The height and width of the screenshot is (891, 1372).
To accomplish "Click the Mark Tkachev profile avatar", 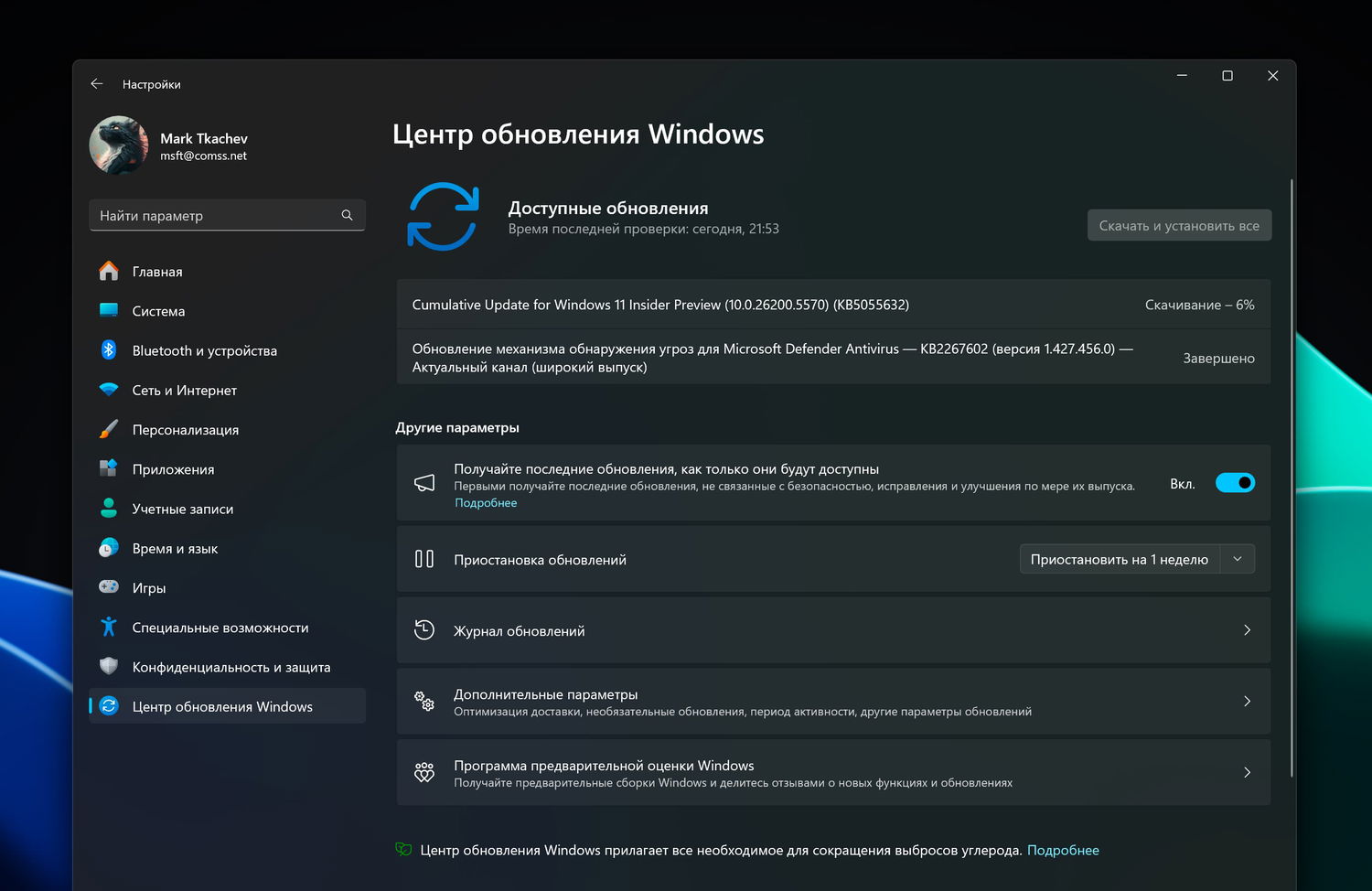I will click(119, 145).
